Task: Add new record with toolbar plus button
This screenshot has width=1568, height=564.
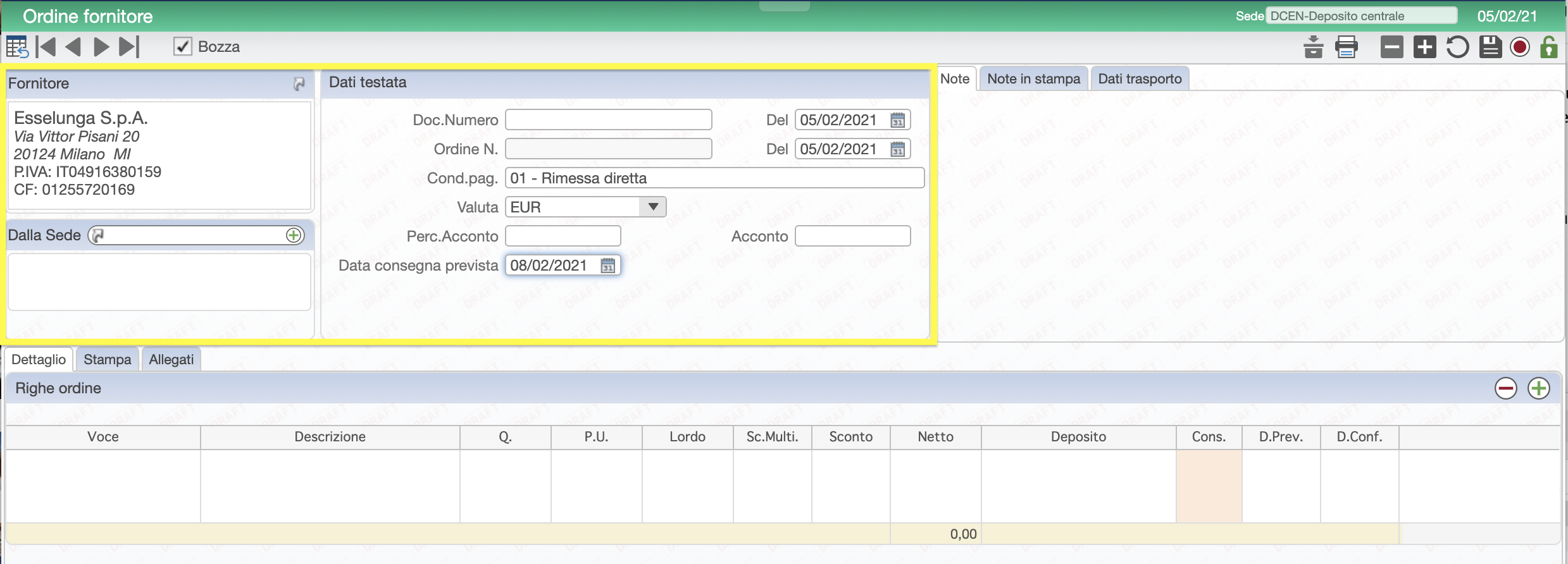Action: (x=1425, y=47)
